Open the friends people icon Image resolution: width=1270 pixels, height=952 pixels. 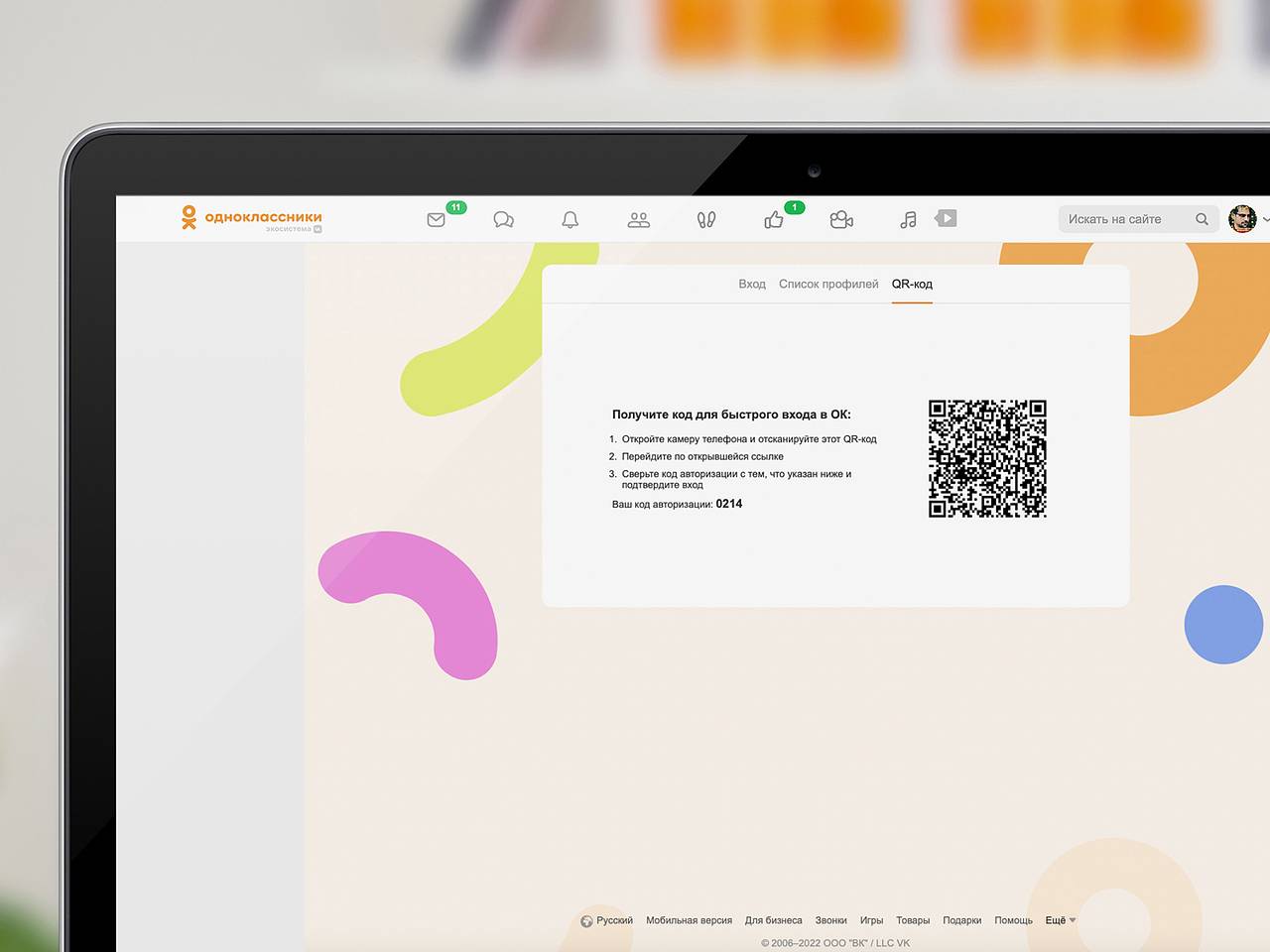pyautogui.click(x=638, y=220)
